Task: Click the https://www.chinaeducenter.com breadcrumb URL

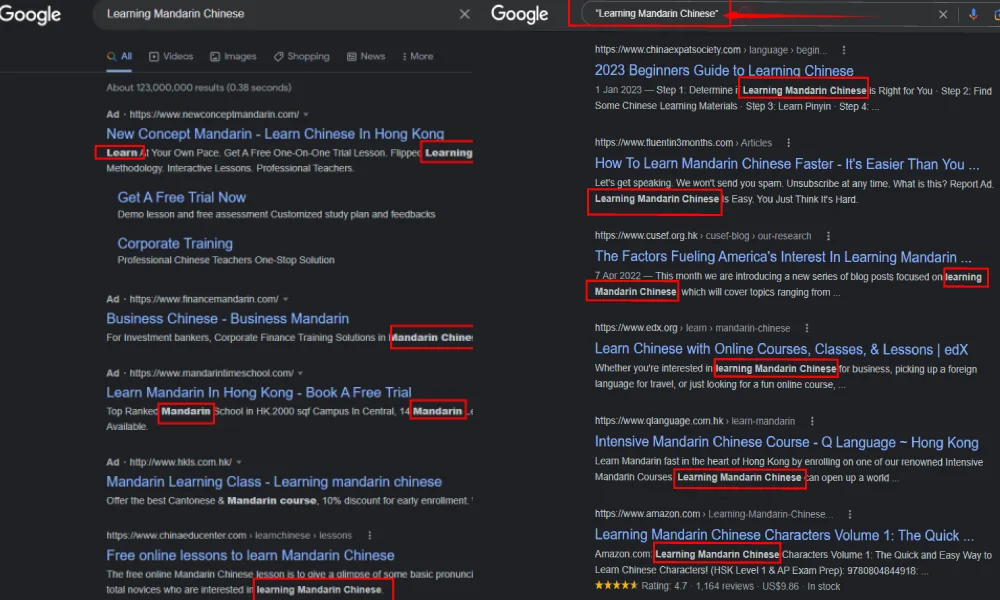Action: [x=176, y=536]
